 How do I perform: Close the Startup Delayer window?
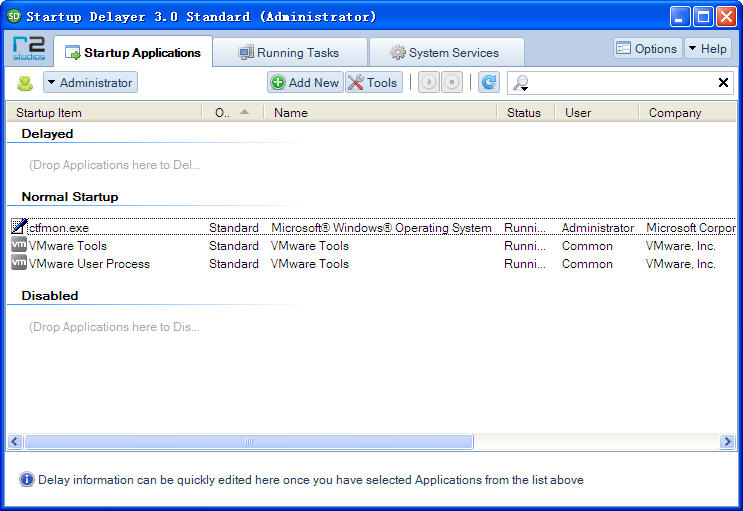point(726,17)
